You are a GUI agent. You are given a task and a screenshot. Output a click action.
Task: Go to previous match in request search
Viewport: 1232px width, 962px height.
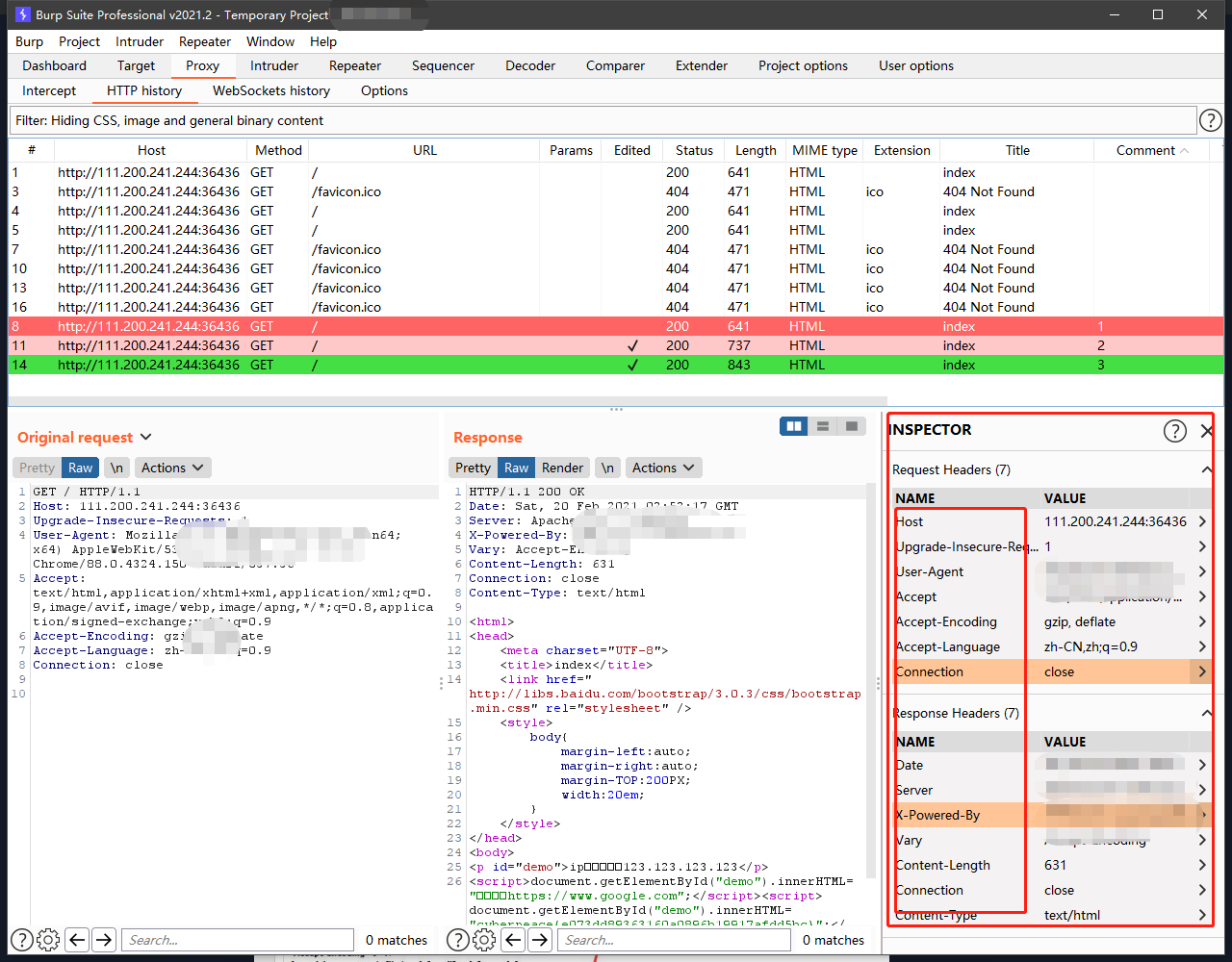point(78,940)
